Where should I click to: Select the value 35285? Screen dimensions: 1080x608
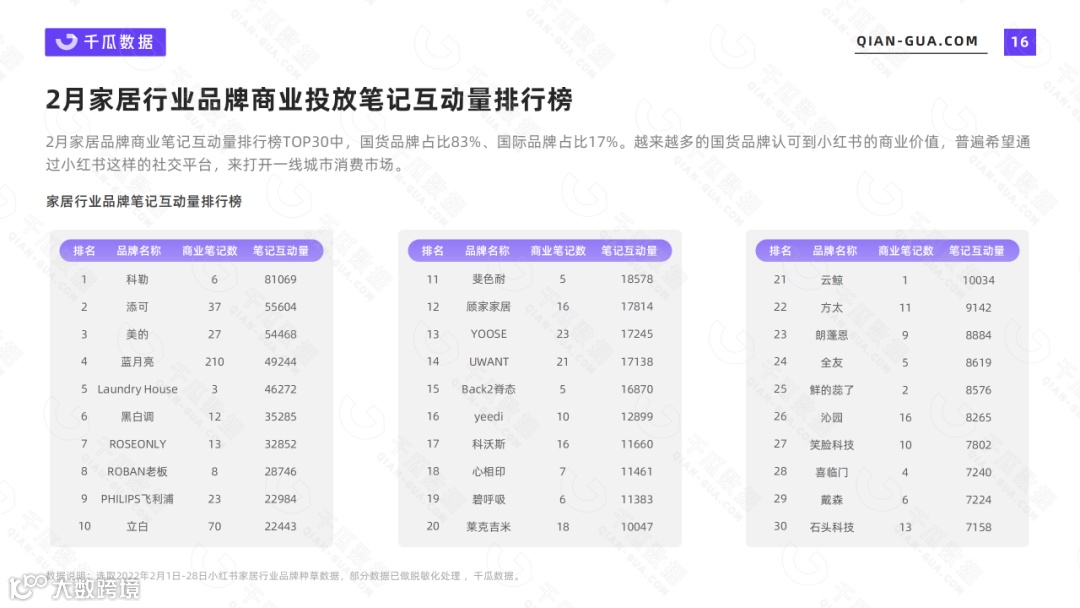tap(280, 417)
